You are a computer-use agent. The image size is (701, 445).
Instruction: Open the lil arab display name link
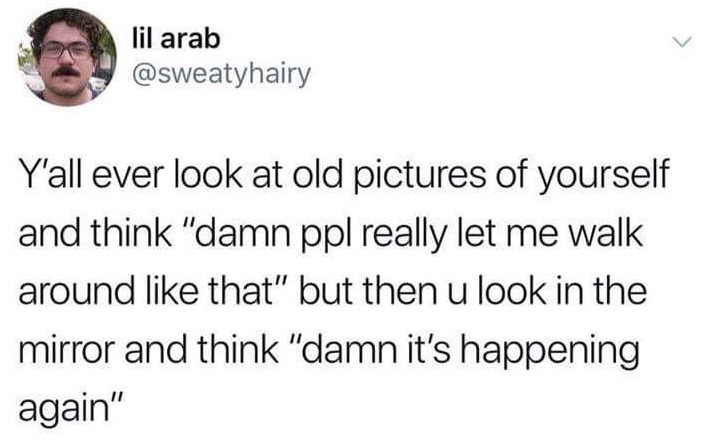176,39
